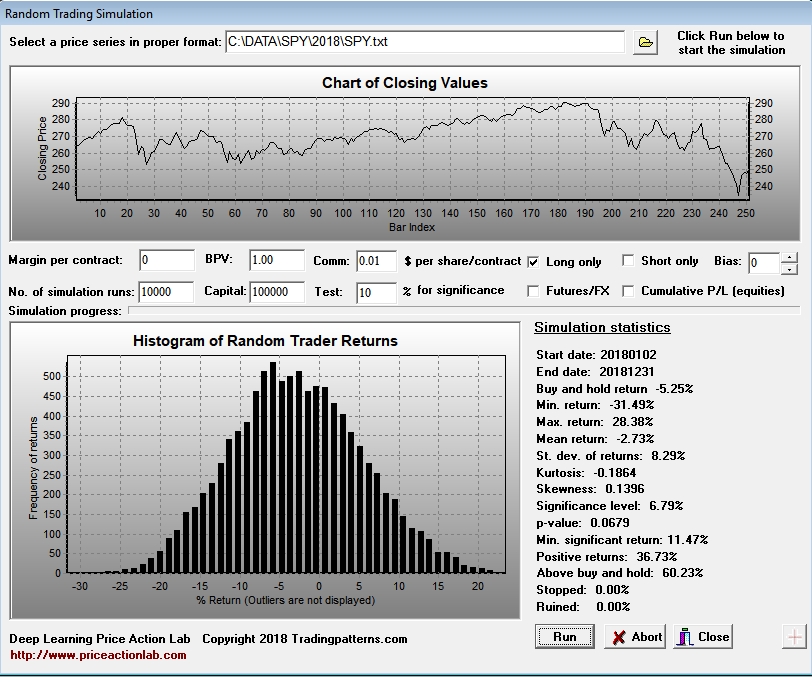Enable Cumulative P/L (equities) checkbox
This screenshot has width=812, height=677.
628,291
